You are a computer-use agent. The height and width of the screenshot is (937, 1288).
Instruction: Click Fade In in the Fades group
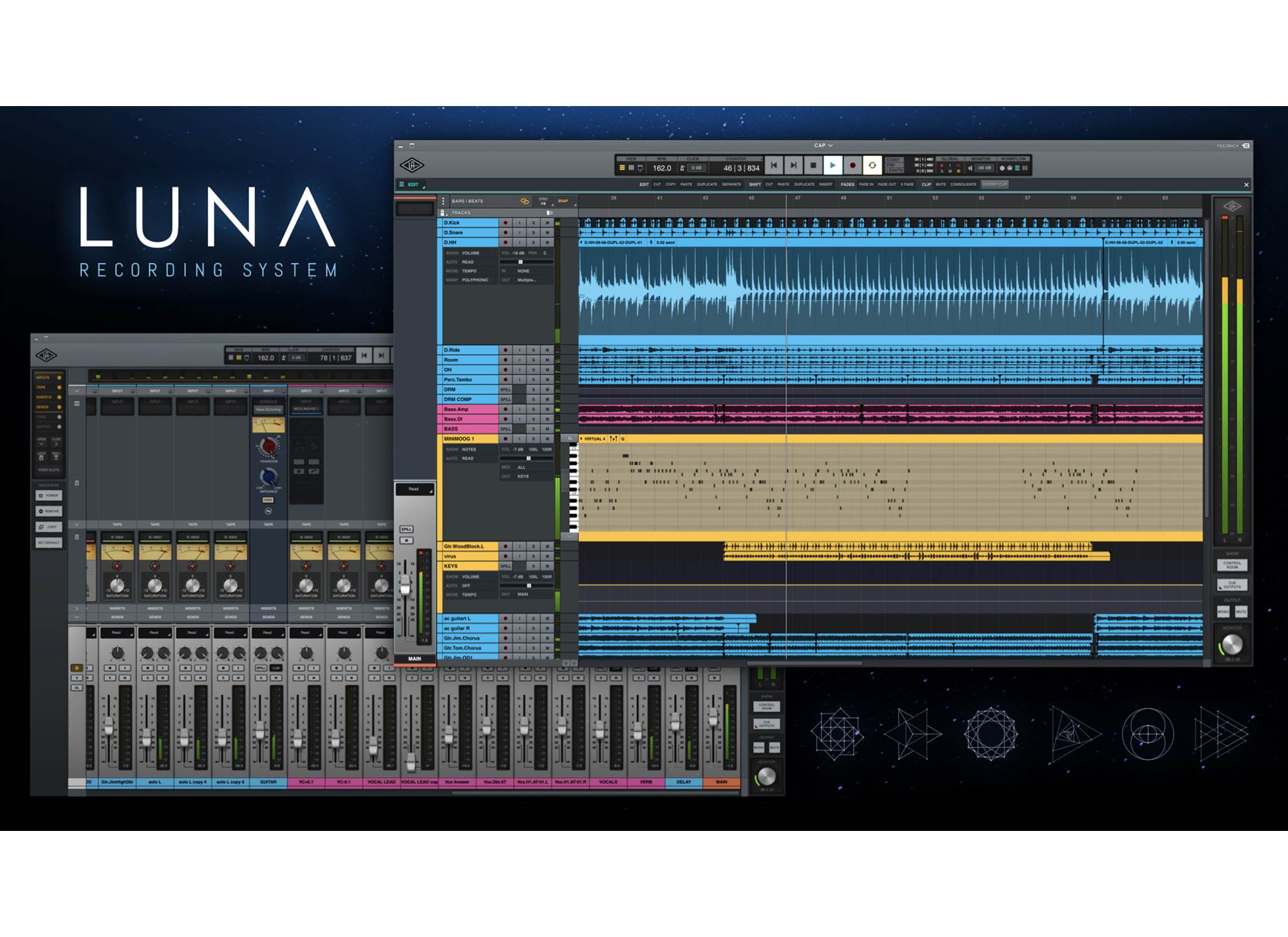866,185
